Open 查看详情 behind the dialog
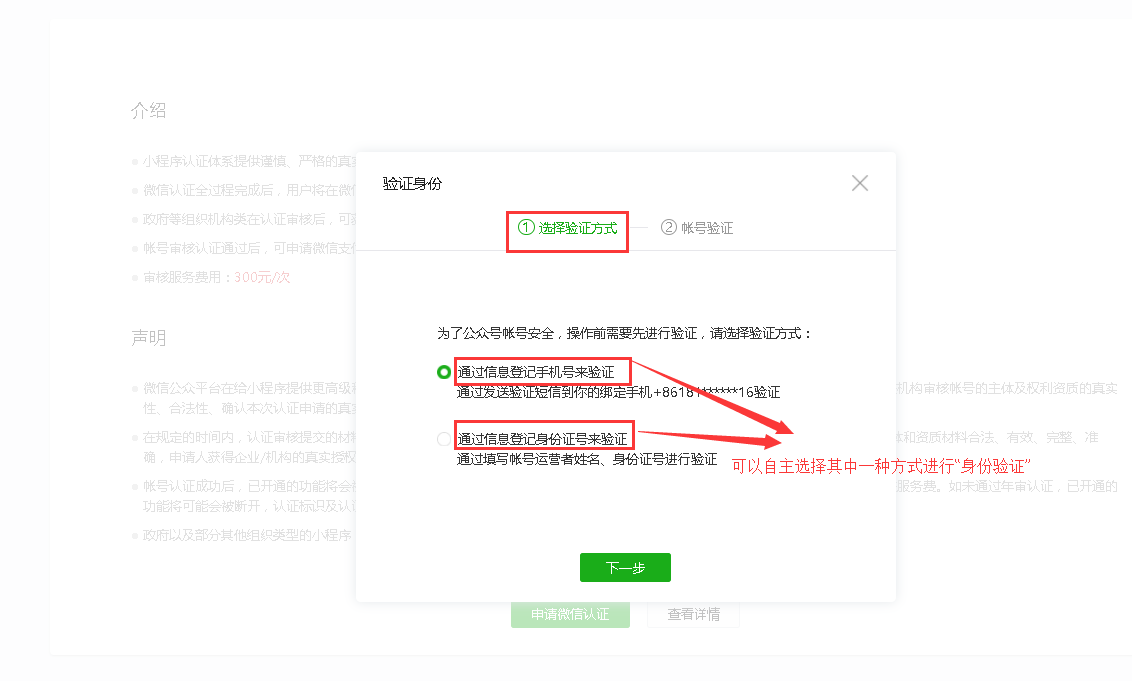 pyautogui.click(x=693, y=615)
